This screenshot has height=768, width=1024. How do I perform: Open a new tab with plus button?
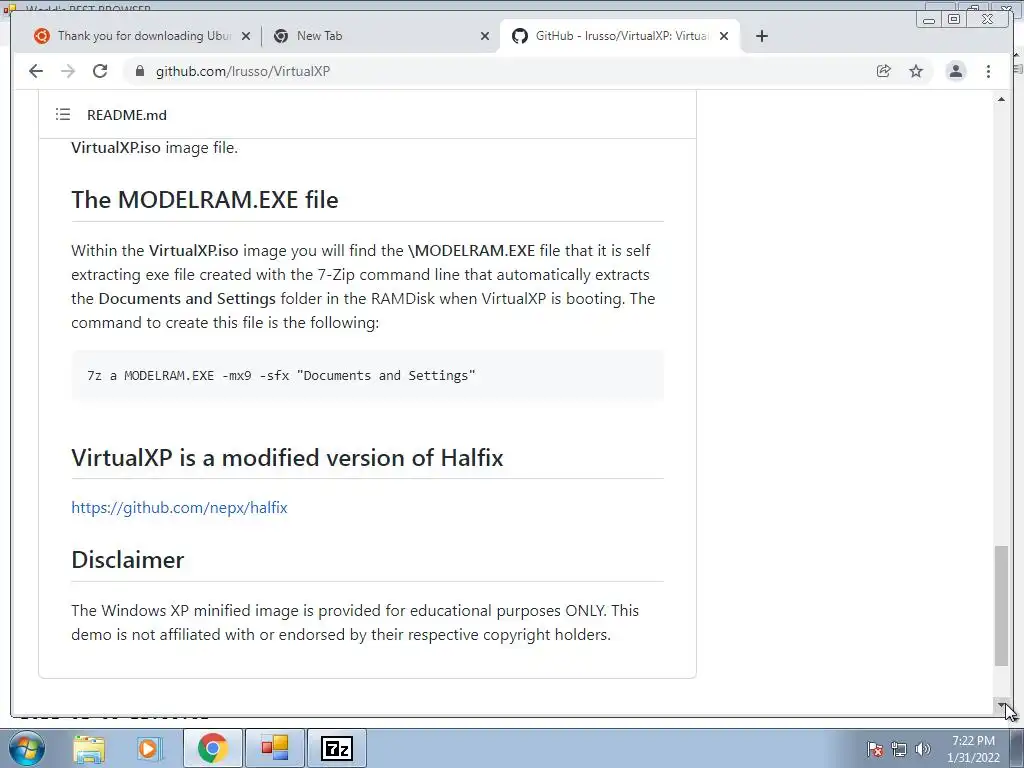(x=761, y=36)
